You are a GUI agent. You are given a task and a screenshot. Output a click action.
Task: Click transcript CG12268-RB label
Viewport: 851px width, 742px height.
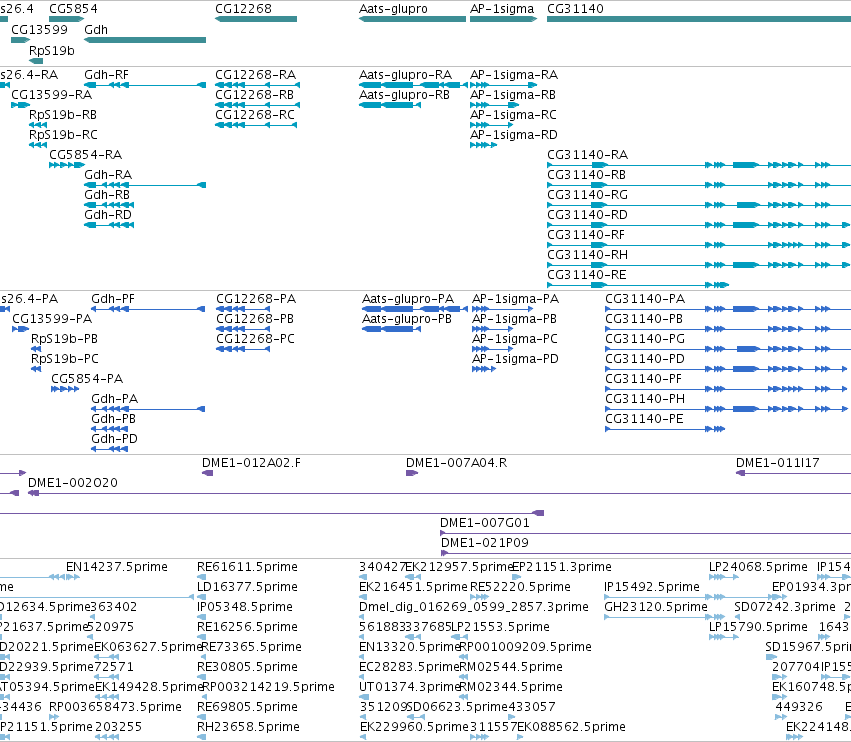tap(255, 94)
